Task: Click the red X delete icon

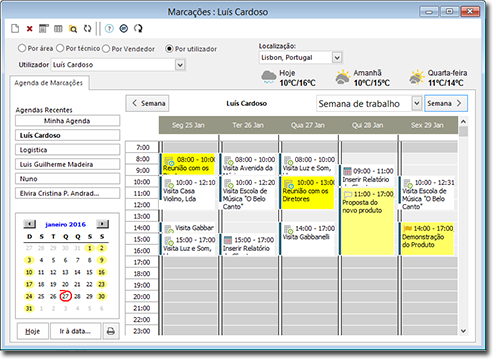Action: coord(30,29)
